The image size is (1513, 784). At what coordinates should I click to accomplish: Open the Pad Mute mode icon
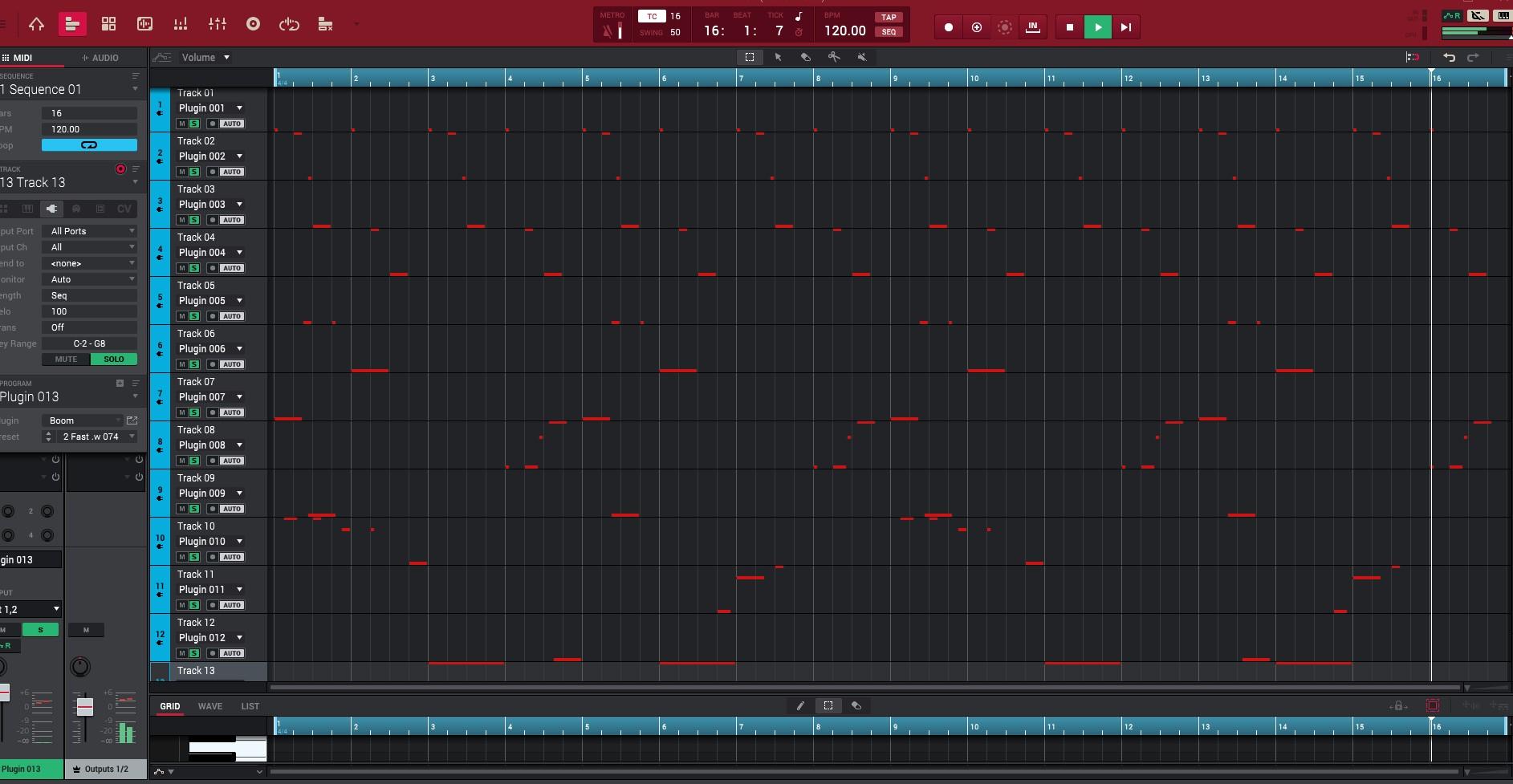tap(325, 24)
